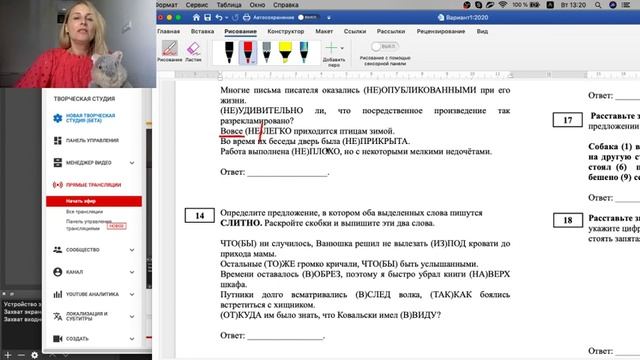This screenshot has height=360, width=640.
Task: Click the Прямые трансляции sidebar link
Action: tap(93, 185)
